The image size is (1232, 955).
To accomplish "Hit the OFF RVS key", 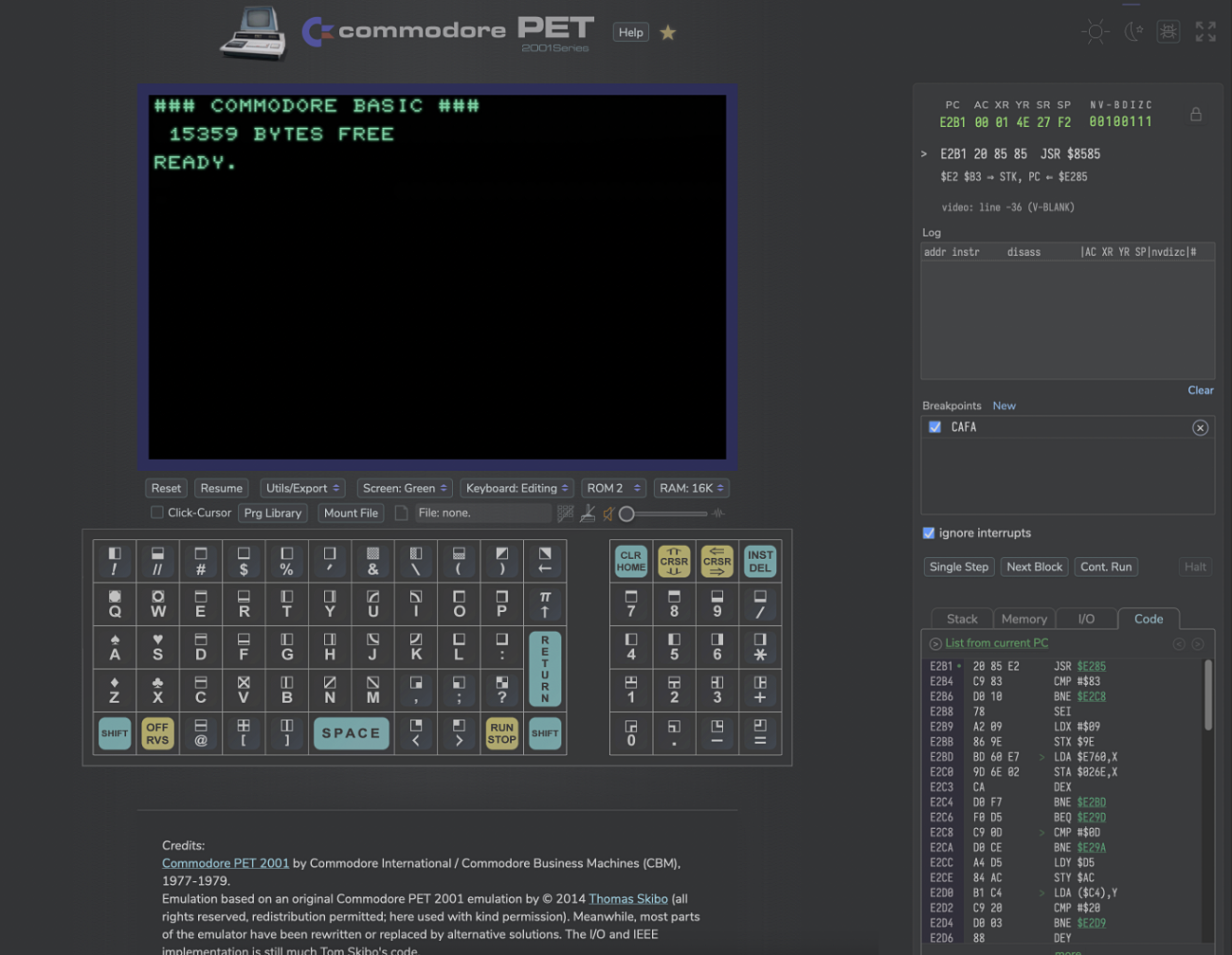I will click(157, 733).
